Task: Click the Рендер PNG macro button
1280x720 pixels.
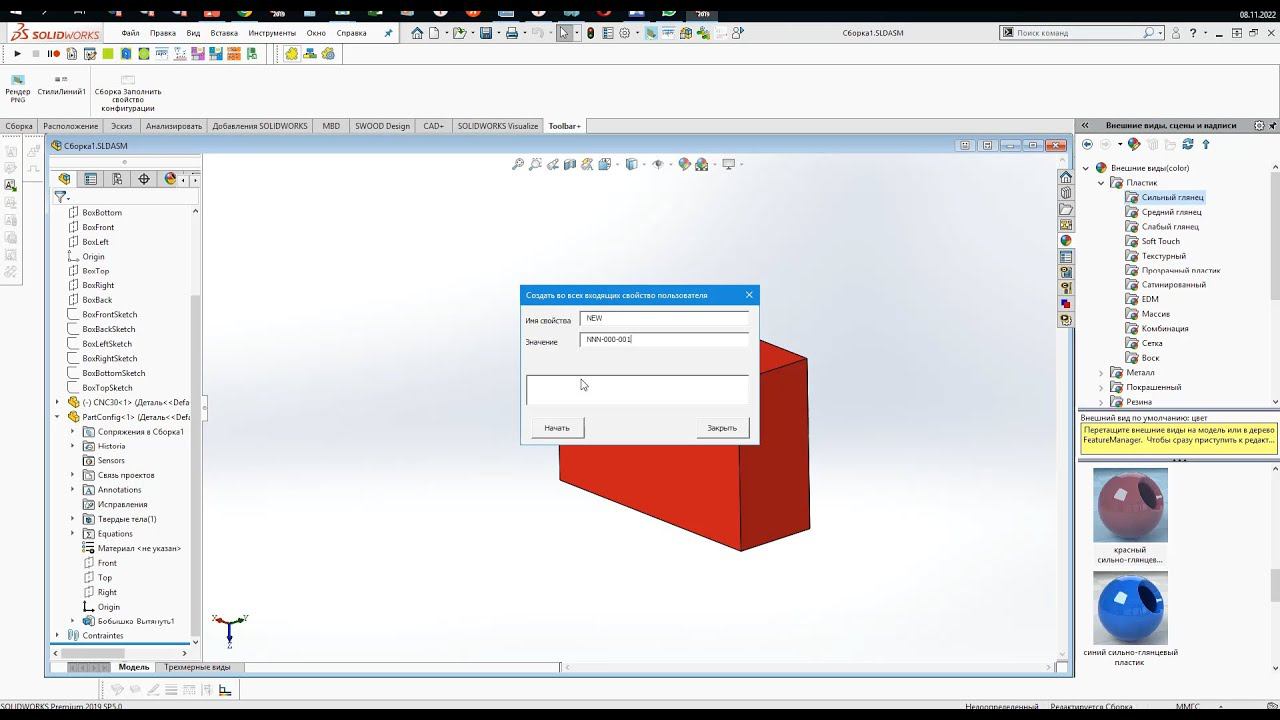Action: [x=18, y=88]
